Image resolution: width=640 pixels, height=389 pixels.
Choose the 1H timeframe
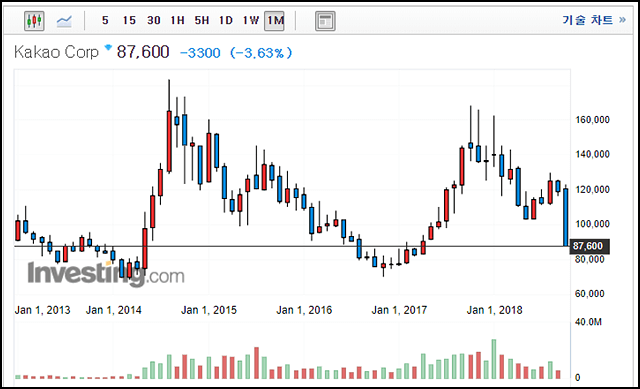point(178,20)
